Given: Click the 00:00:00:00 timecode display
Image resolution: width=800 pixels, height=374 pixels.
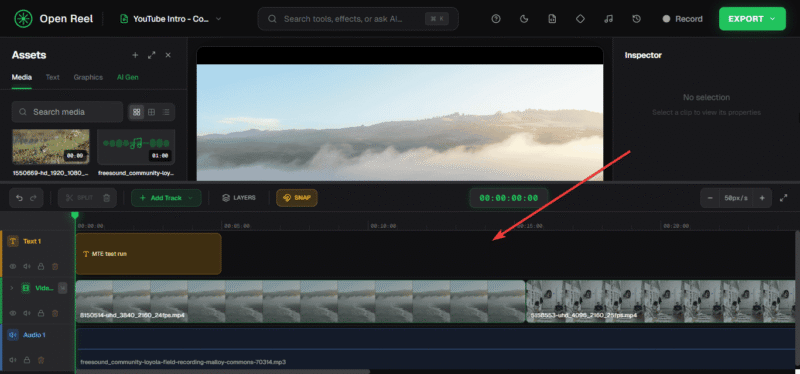Looking at the screenshot, I should (509, 198).
